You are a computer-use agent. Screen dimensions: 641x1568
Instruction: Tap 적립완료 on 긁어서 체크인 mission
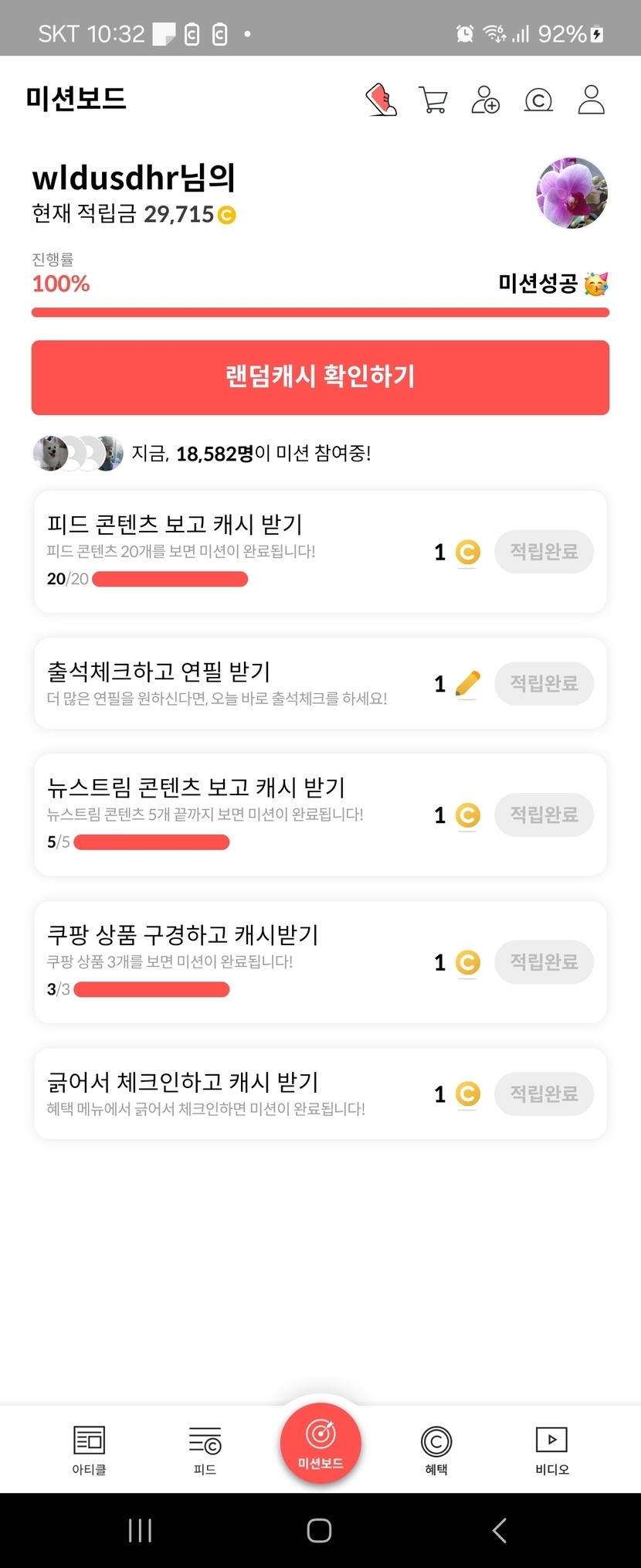[544, 1094]
